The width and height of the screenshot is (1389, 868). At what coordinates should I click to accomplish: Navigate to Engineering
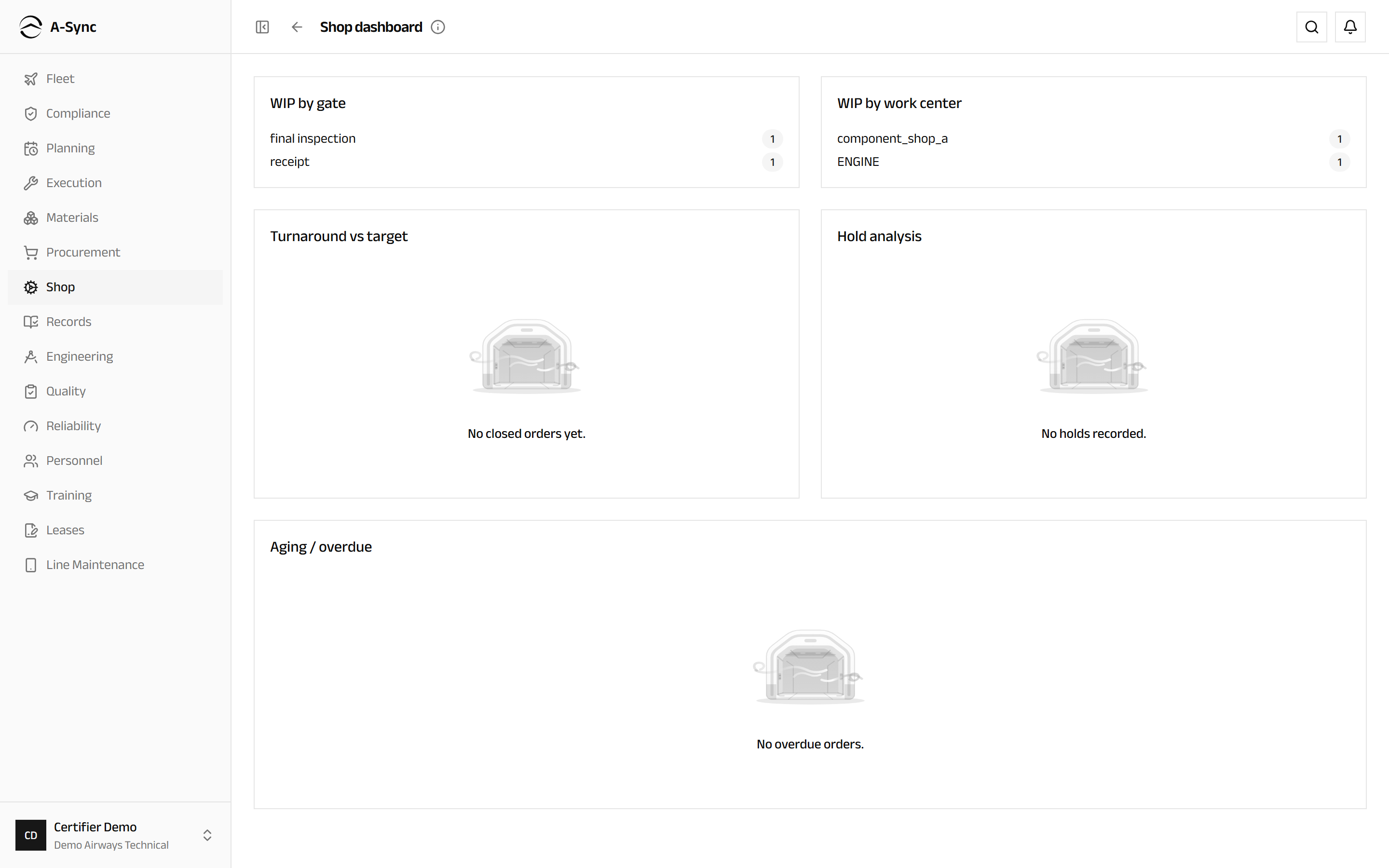[115, 356]
